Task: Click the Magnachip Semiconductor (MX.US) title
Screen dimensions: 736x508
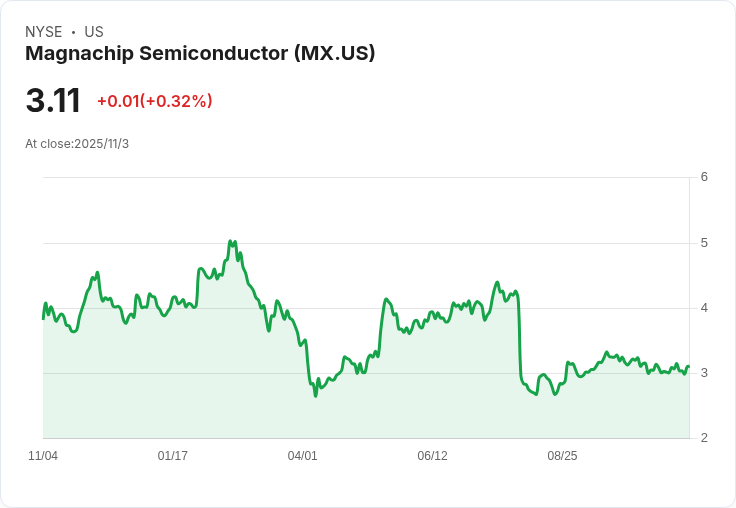Action: pos(200,53)
